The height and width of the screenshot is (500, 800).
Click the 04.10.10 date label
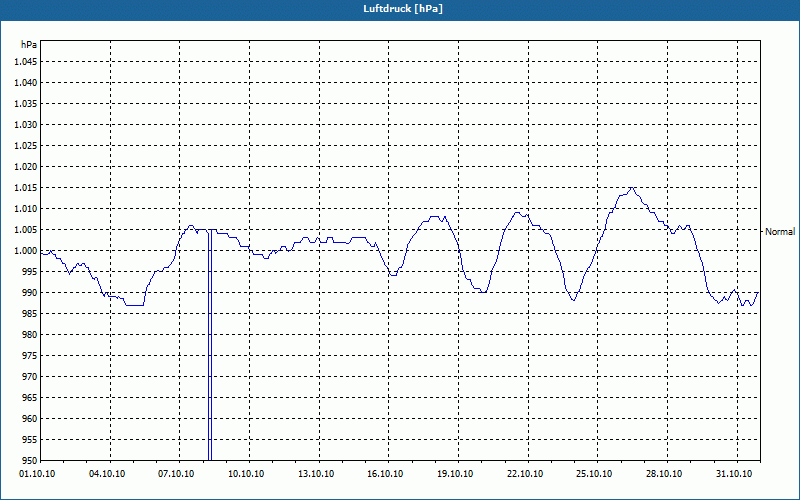(107, 474)
